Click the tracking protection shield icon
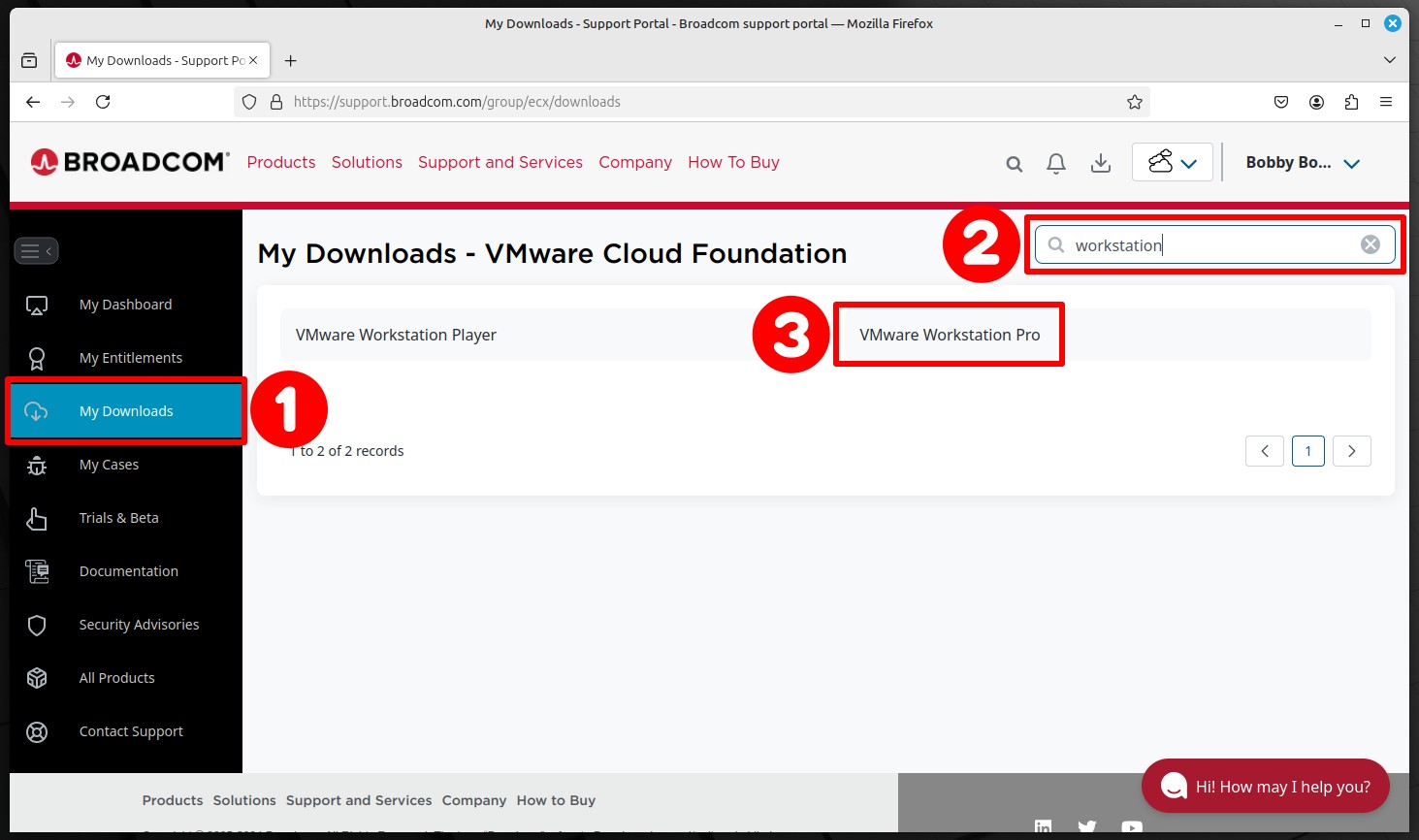1419x840 pixels. click(x=249, y=102)
